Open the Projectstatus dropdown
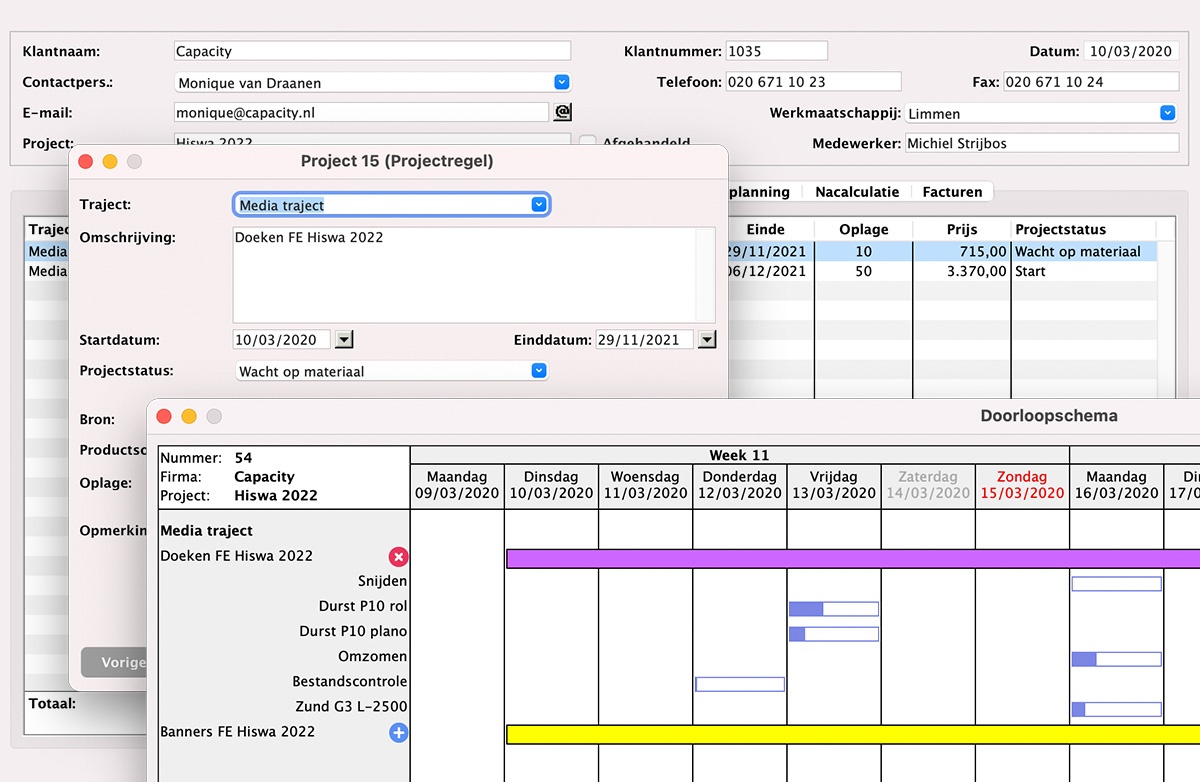 click(x=539, y=371)
